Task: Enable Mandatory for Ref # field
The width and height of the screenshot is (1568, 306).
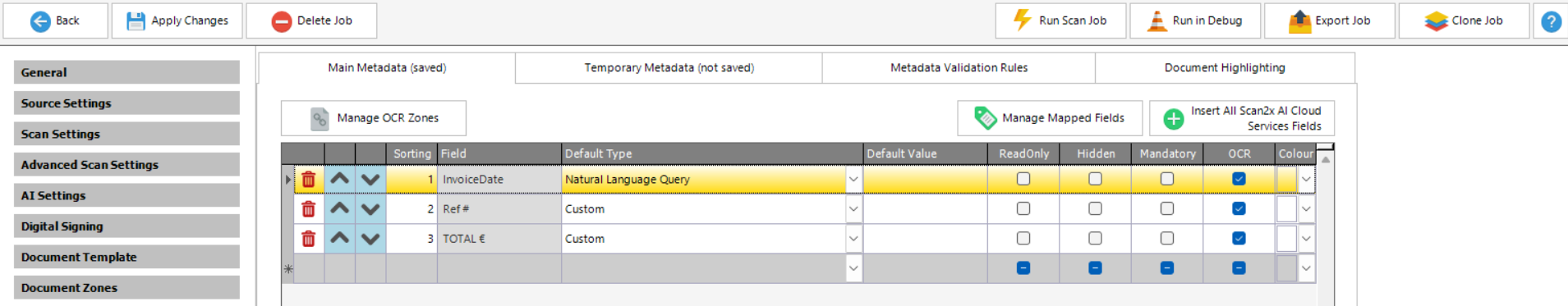Action: 1167,208
